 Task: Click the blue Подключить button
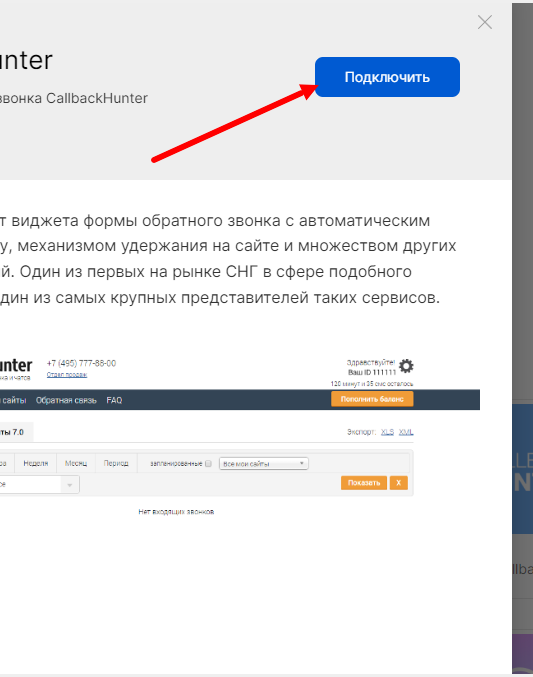point(387,77)
